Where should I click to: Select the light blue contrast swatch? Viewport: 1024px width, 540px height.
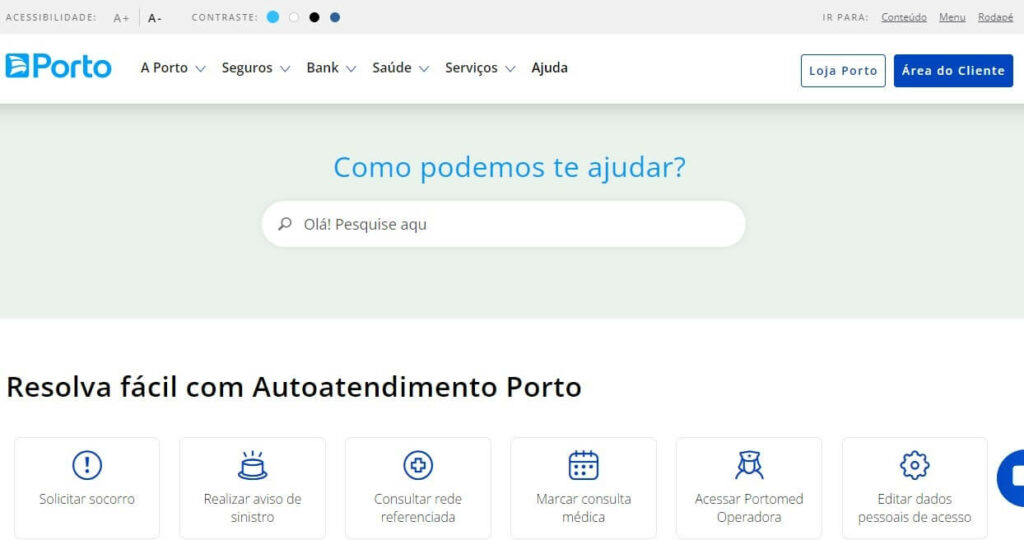coord(273,17)
